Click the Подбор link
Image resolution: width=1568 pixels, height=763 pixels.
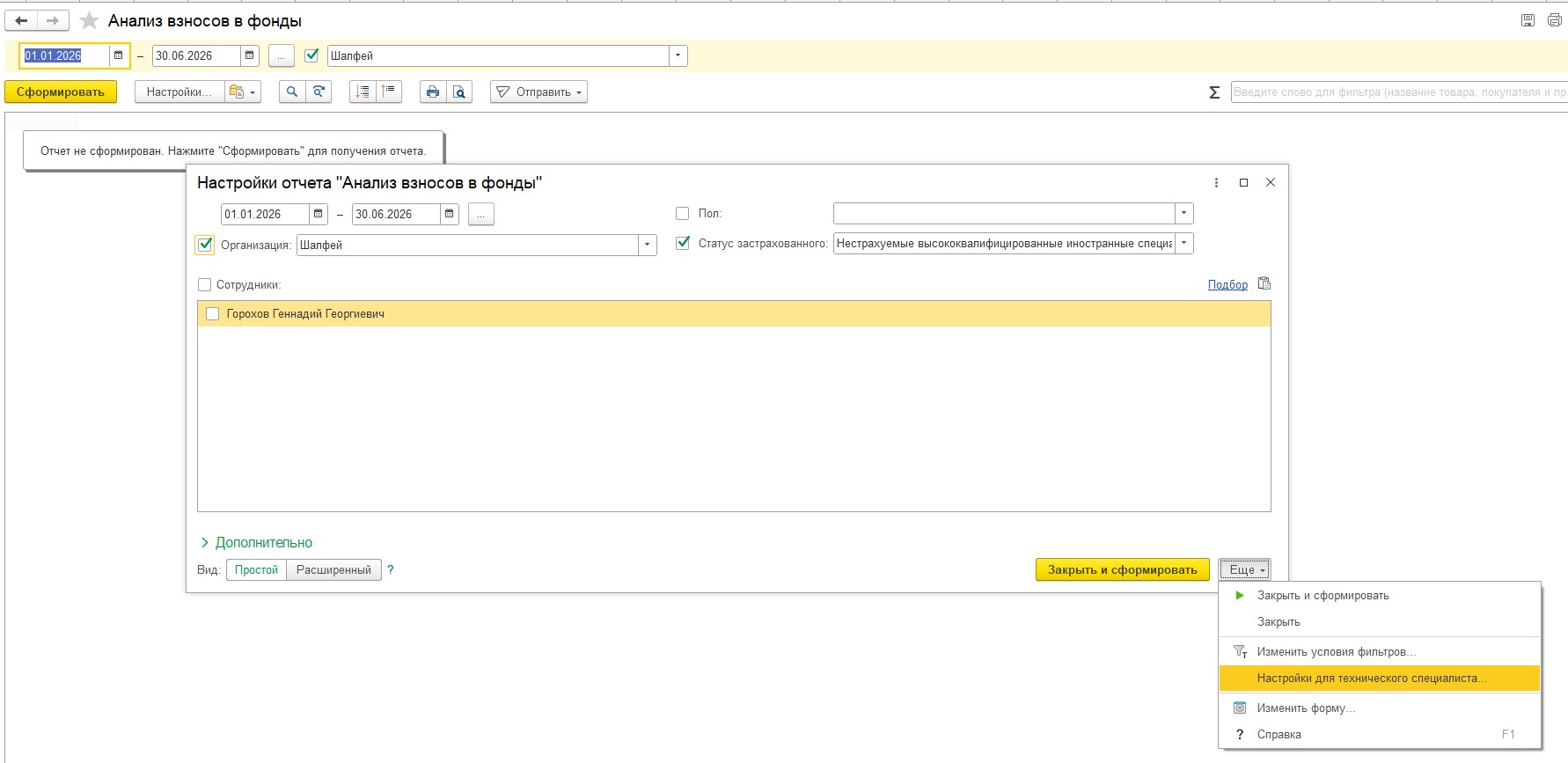click(1227, 284)
